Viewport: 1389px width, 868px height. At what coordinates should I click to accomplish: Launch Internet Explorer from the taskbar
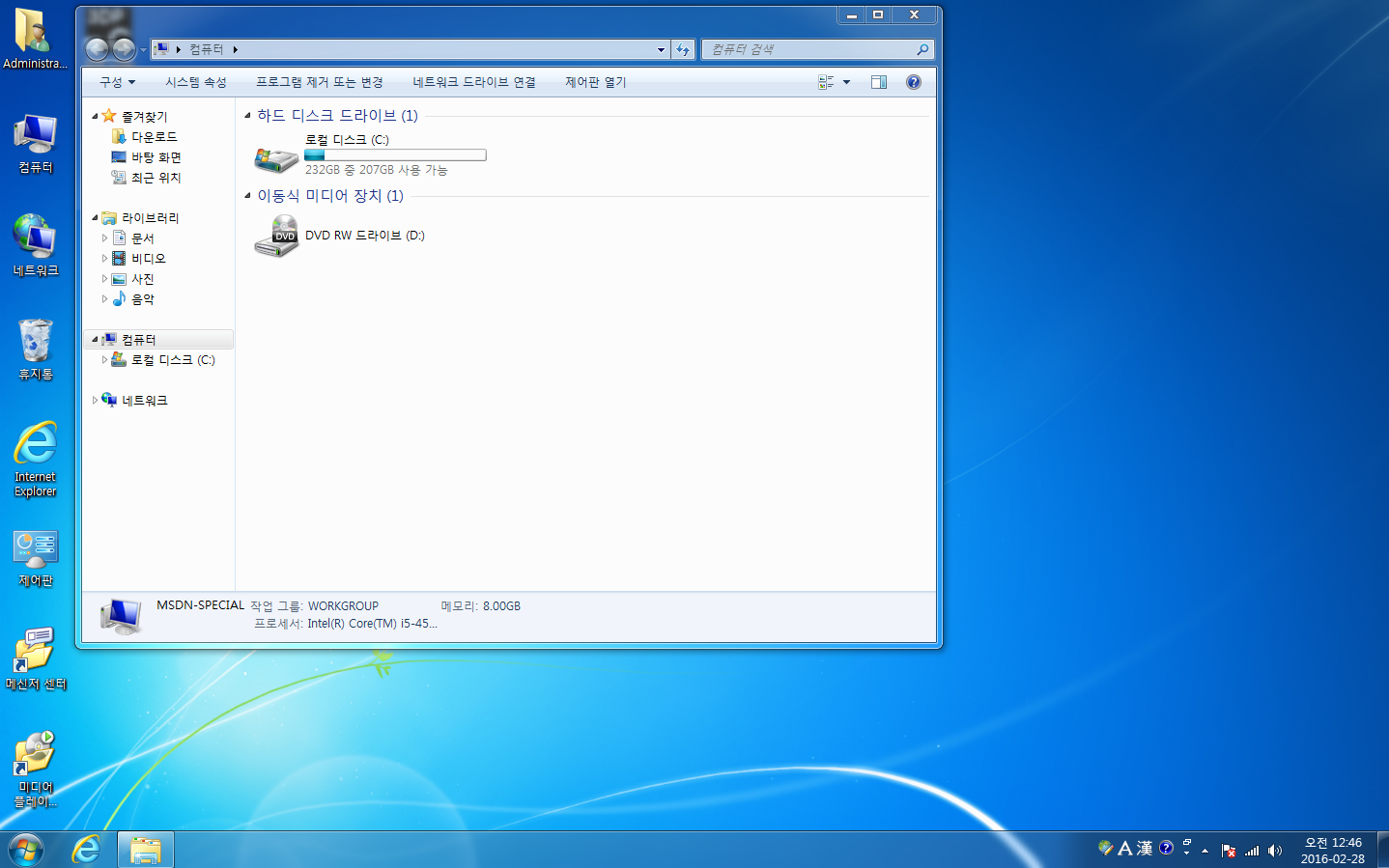click(87, 850)
